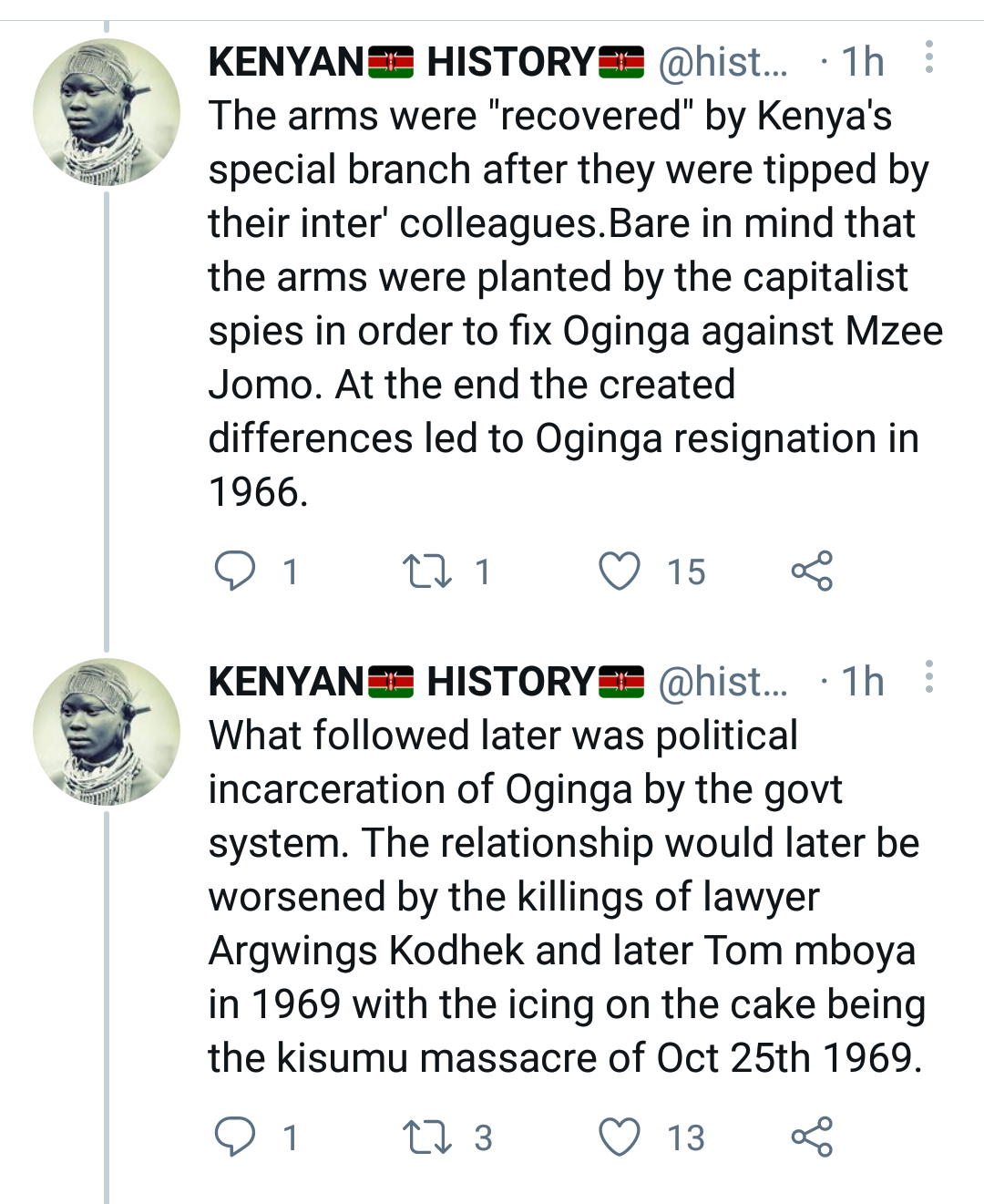Image resolution: width=984 pixels, height=1204 pixels.
Task: Share the tweet about political incarceration
Action: click(812, 1137)
